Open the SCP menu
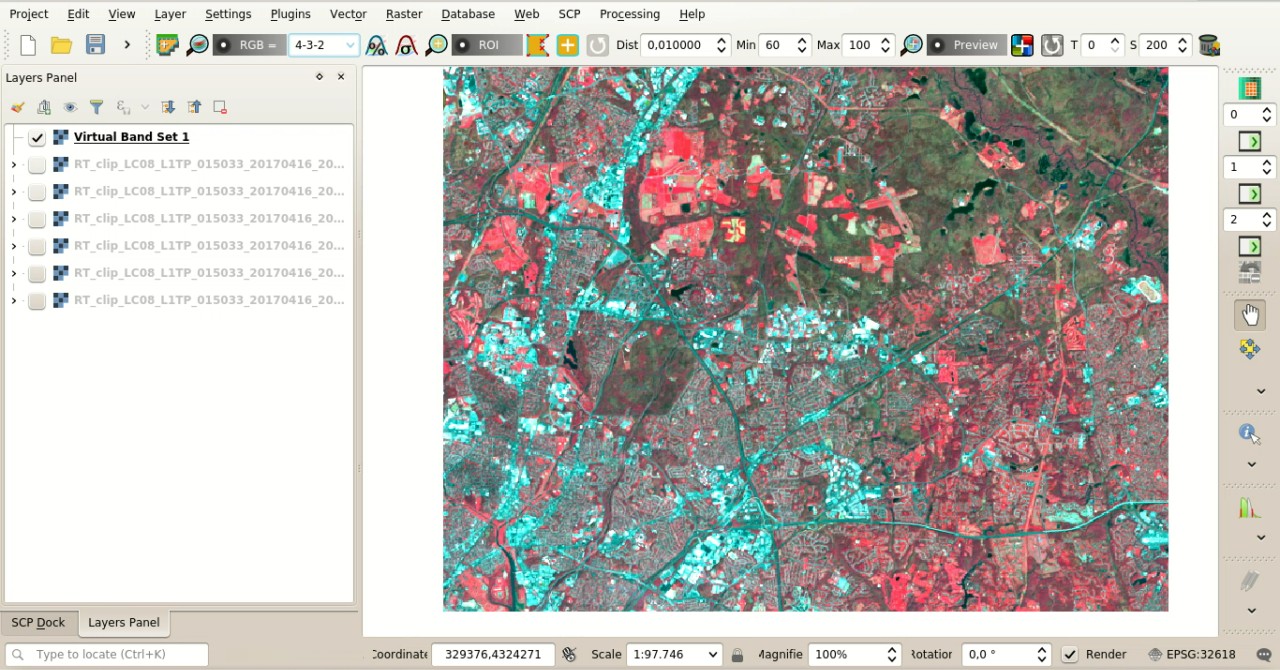 pyautogui.click(x=569, y=14)
